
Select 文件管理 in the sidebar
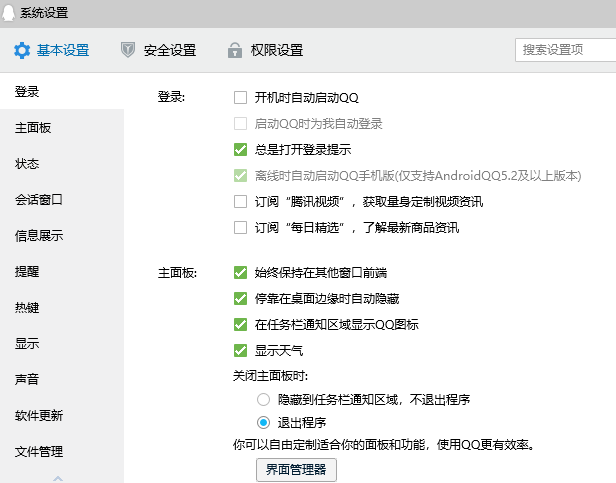62,452
